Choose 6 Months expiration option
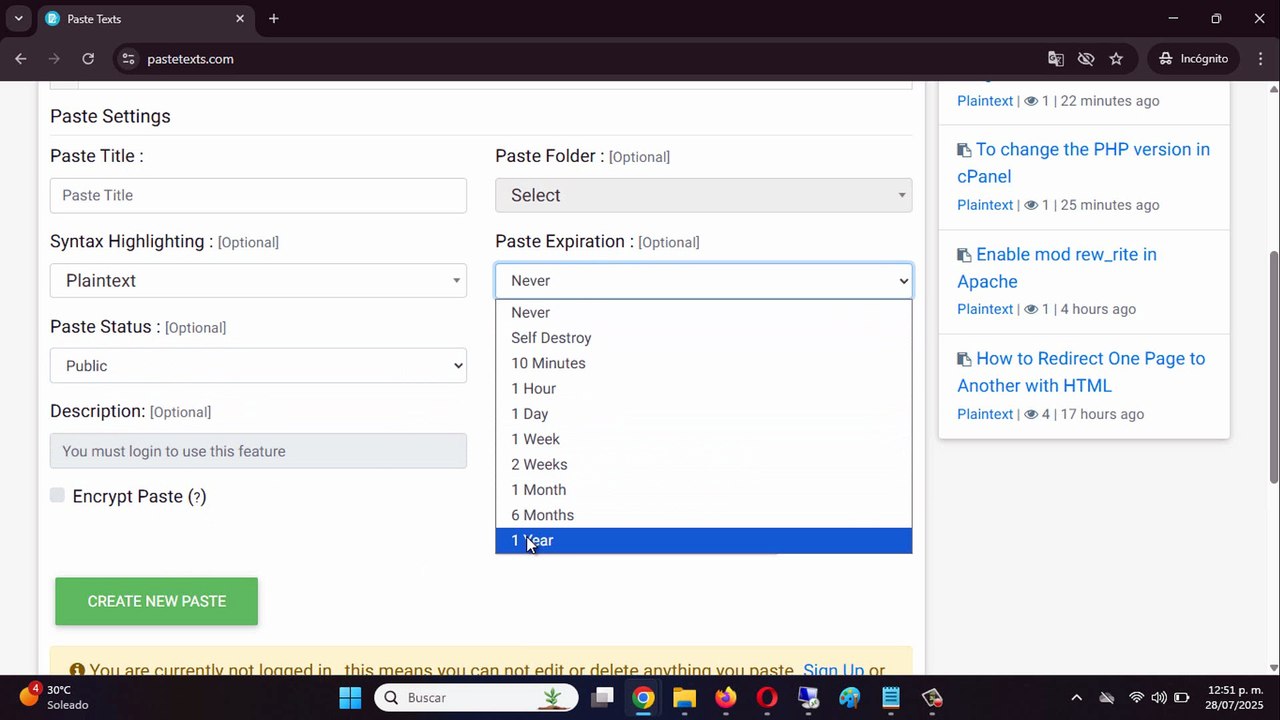The width and height of the screenshot is (1280, 720). click(x=703, y=515)
